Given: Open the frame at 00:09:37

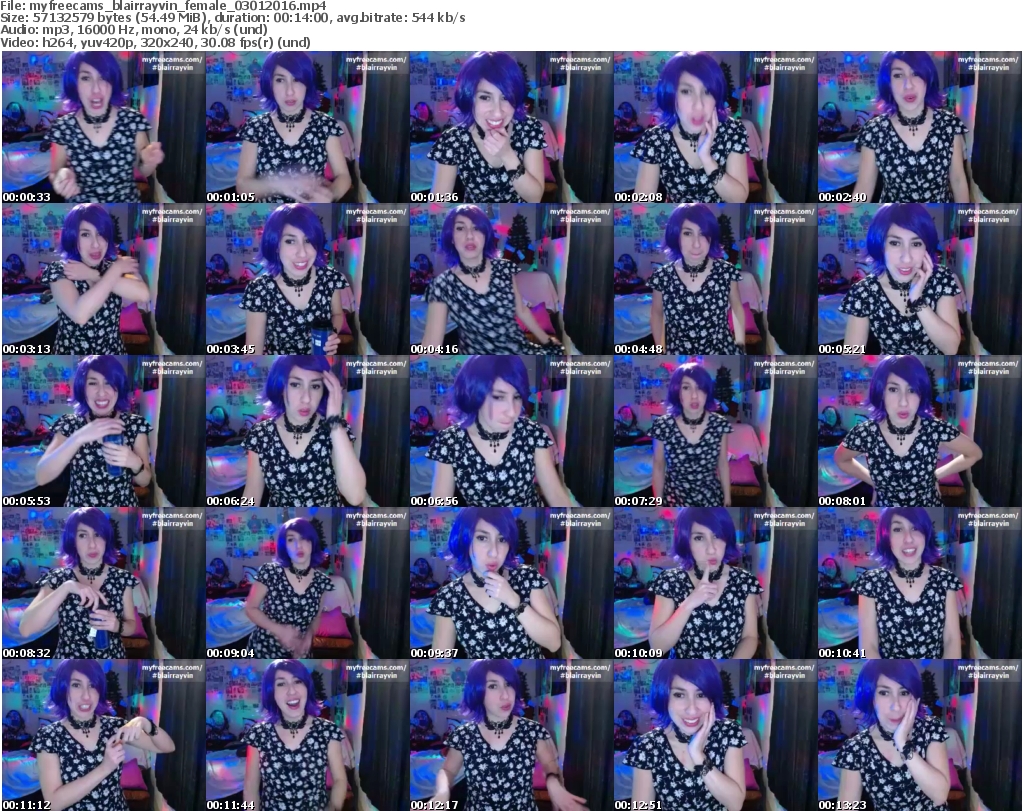Looking at the screenshot, I should point(511,584).
